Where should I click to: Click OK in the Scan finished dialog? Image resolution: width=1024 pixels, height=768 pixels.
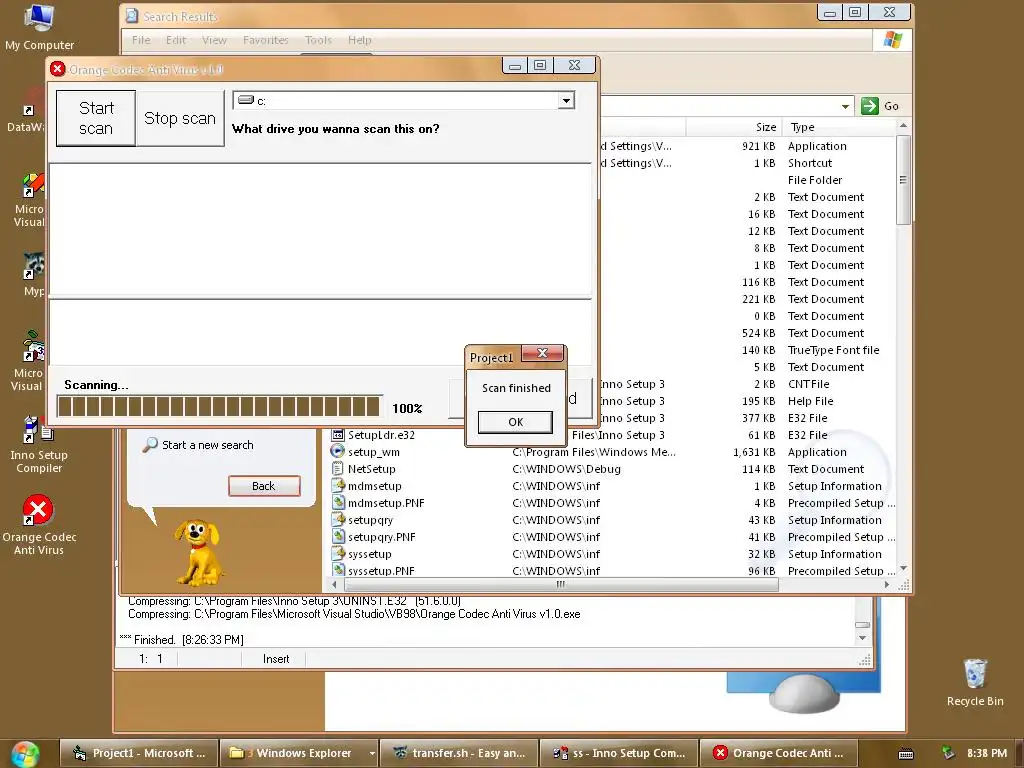pyautogui.click(x=515, y=422)
